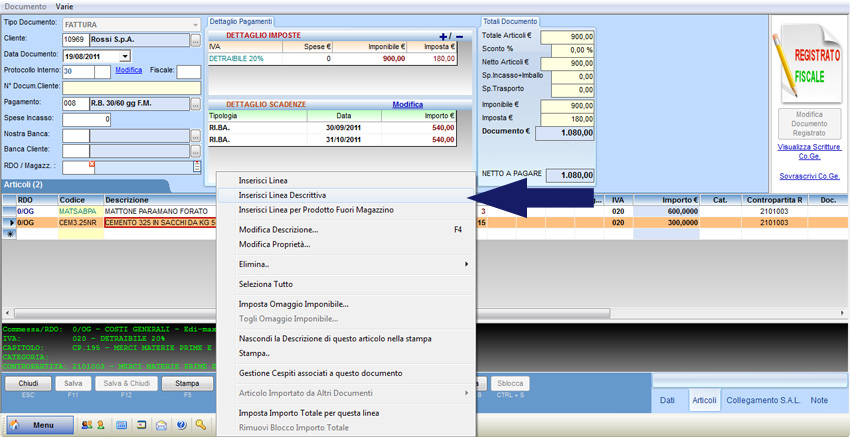Click the N° Docum.Cliente input field
The width and height of the screenshot is (850, 437).
[131, 87]
